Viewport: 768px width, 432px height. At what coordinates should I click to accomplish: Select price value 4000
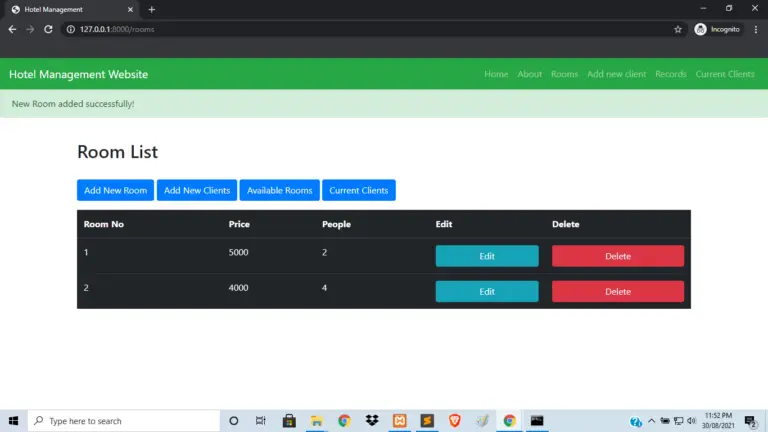coord(239,288)
